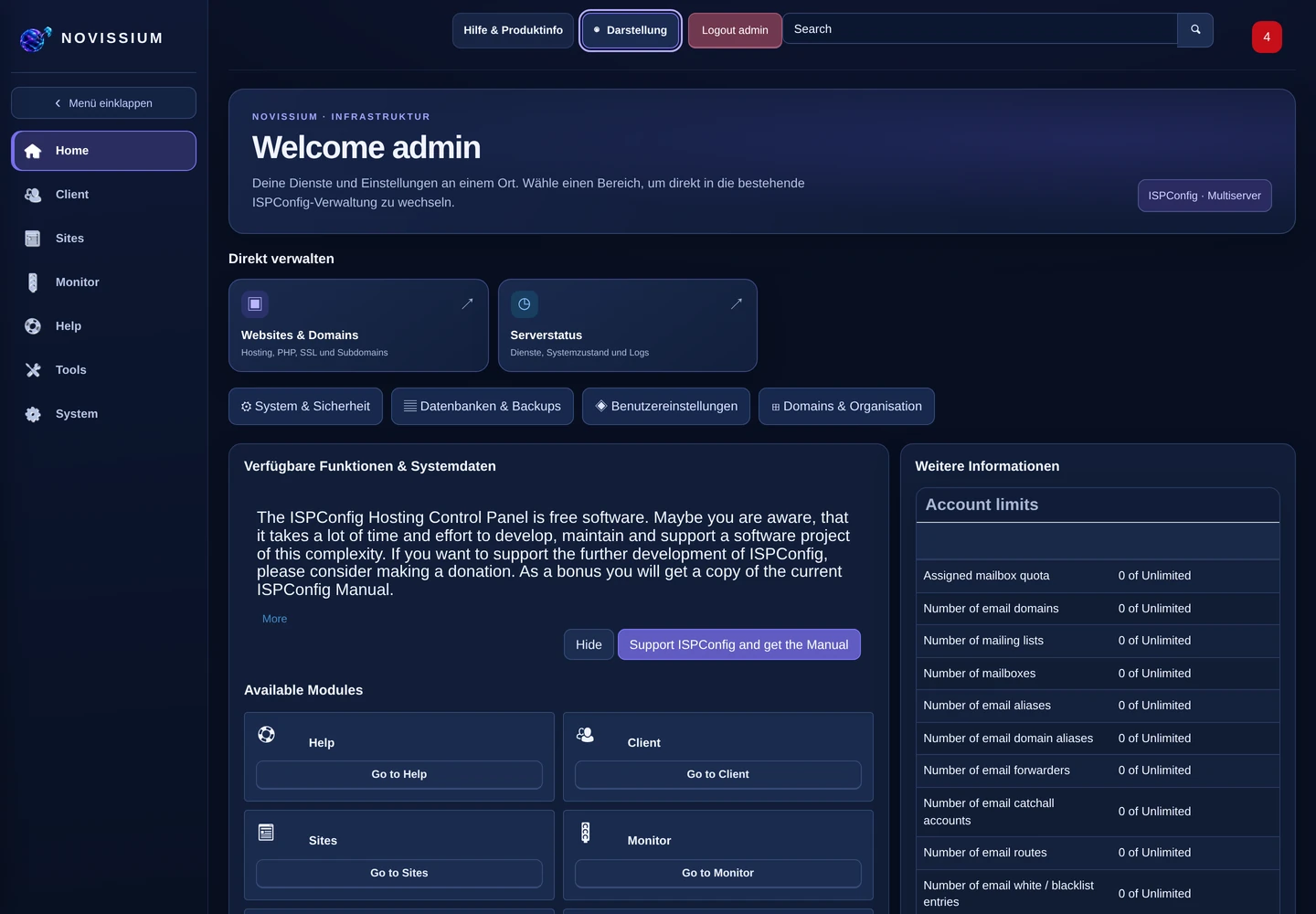
Task: Click the Home house icon in sidebar
Action: [33, 151]
